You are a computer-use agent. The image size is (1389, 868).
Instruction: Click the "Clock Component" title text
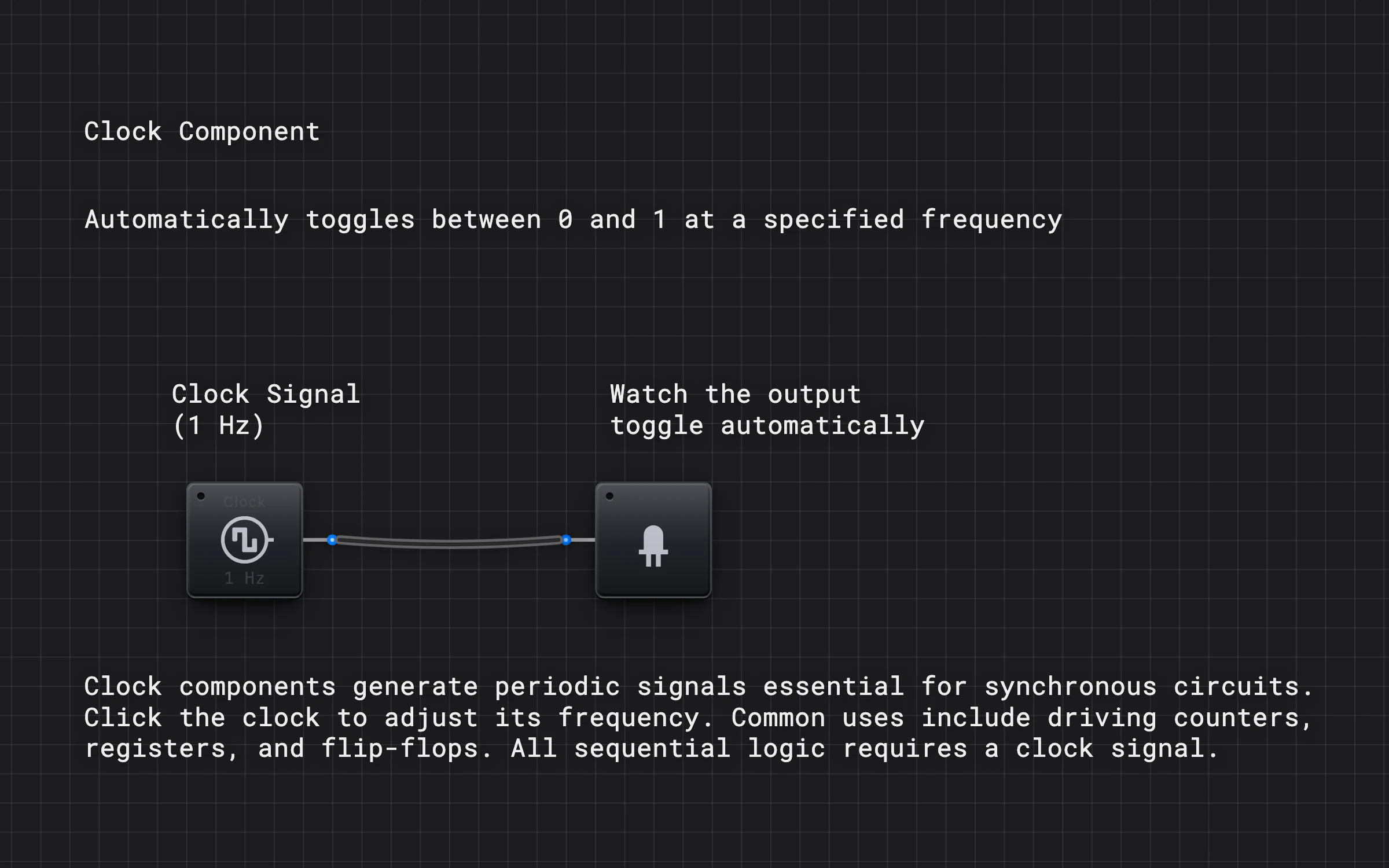tap(202, 131)
